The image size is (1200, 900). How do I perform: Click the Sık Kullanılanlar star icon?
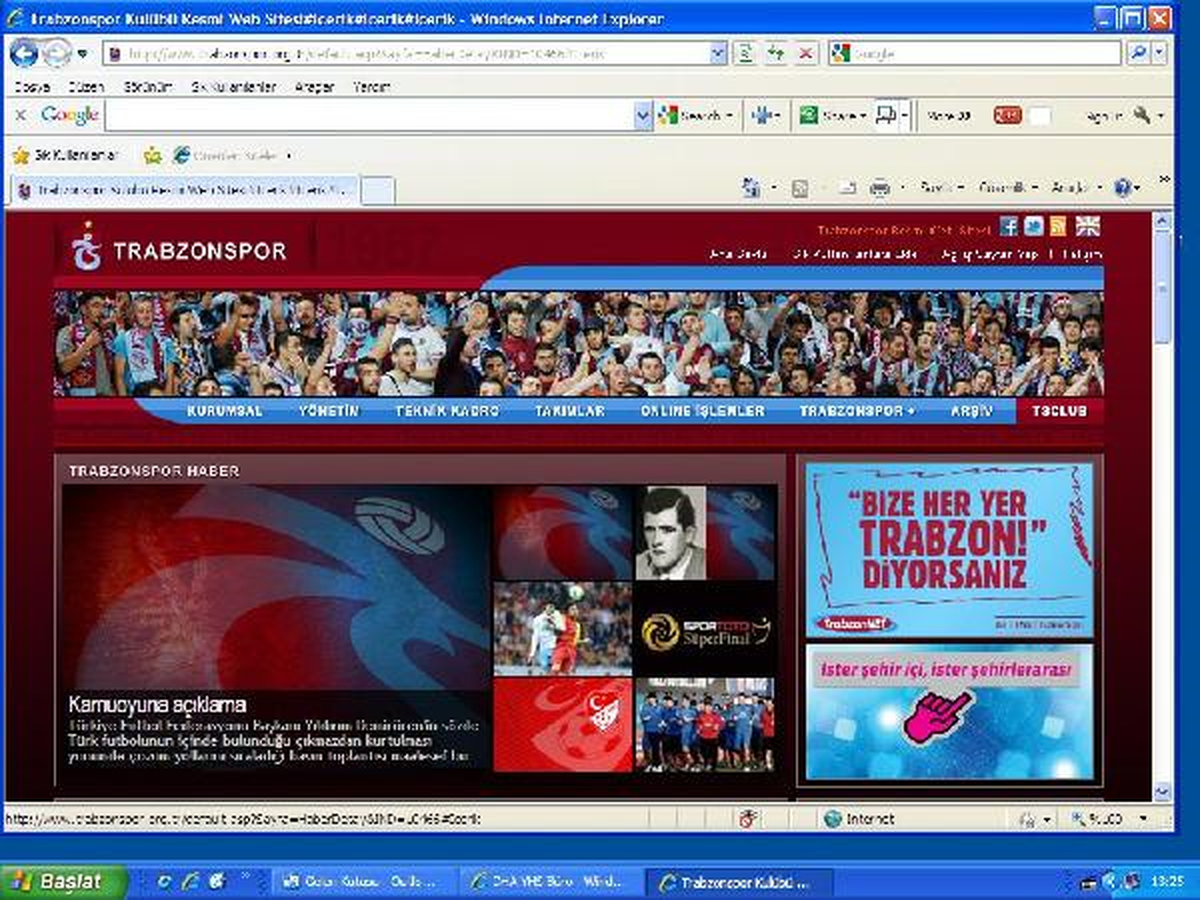point(21,155)
